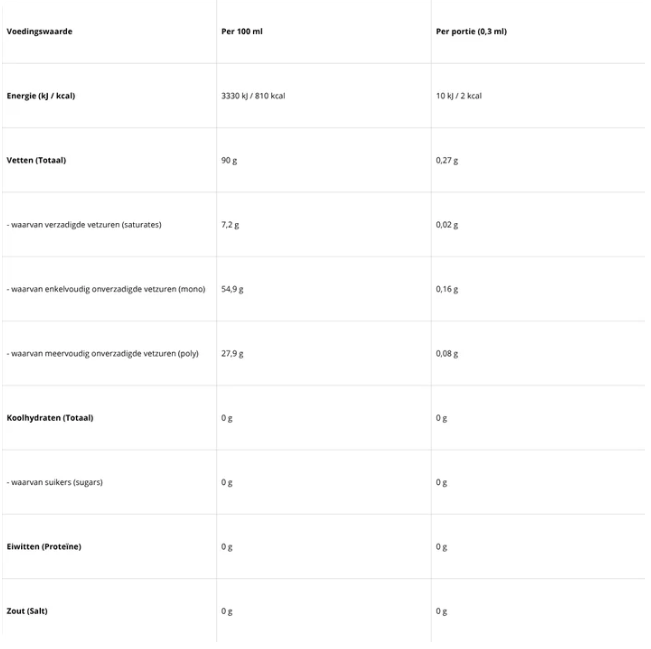Screen dimensions: 651x649
Task: Select the 10 kJ / 2 kcal value
Action: (459, 96)
